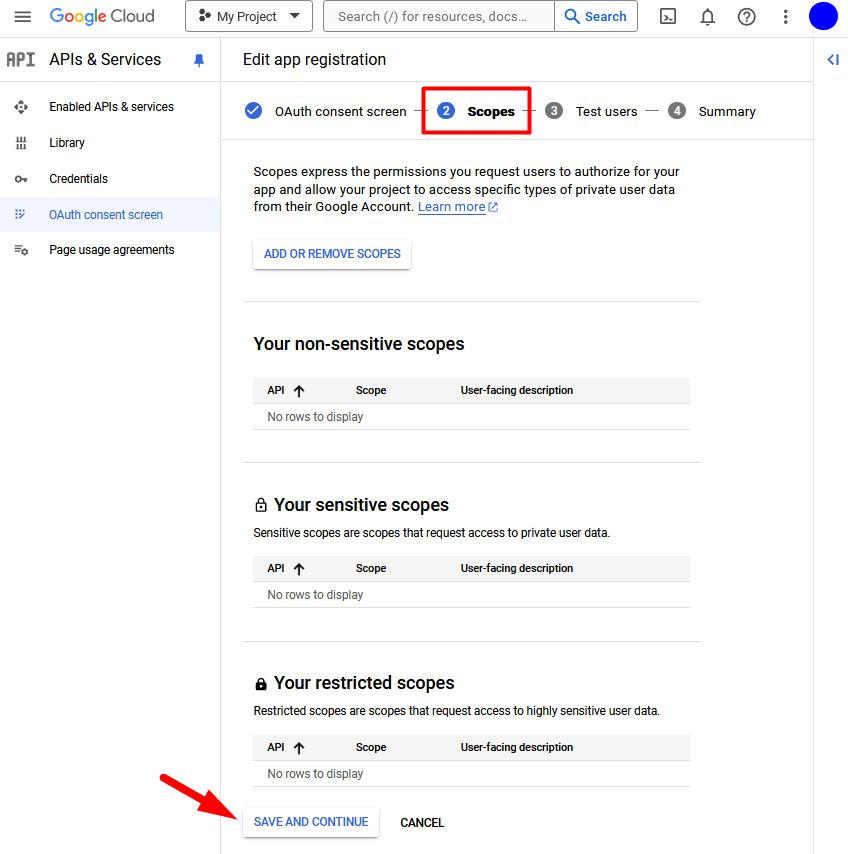
Task: Focus the resource search field
Action: pyautogui.click(x=439, y=16)
